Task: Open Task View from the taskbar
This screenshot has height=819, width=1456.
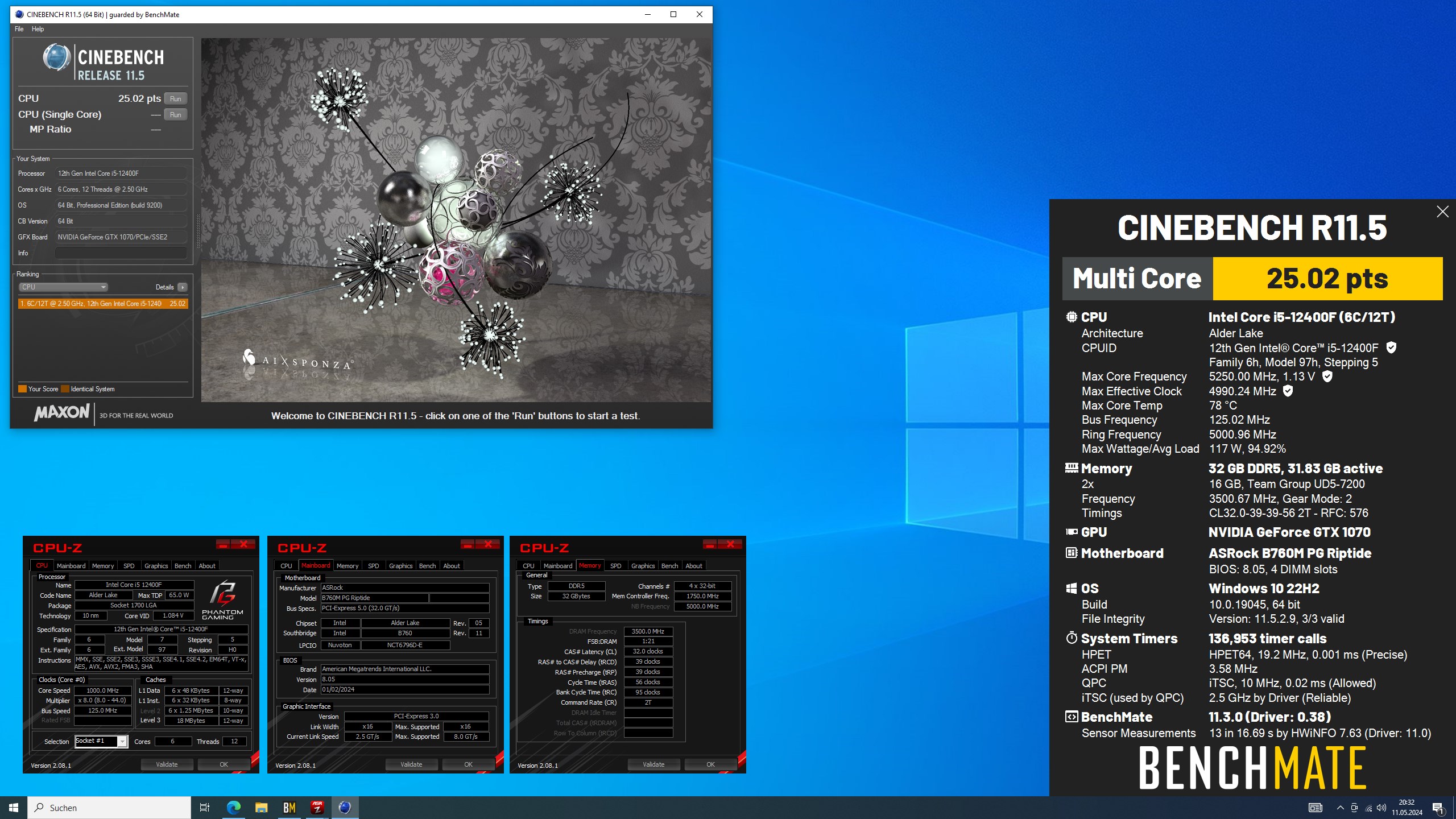Action: [x=205, y=808]
